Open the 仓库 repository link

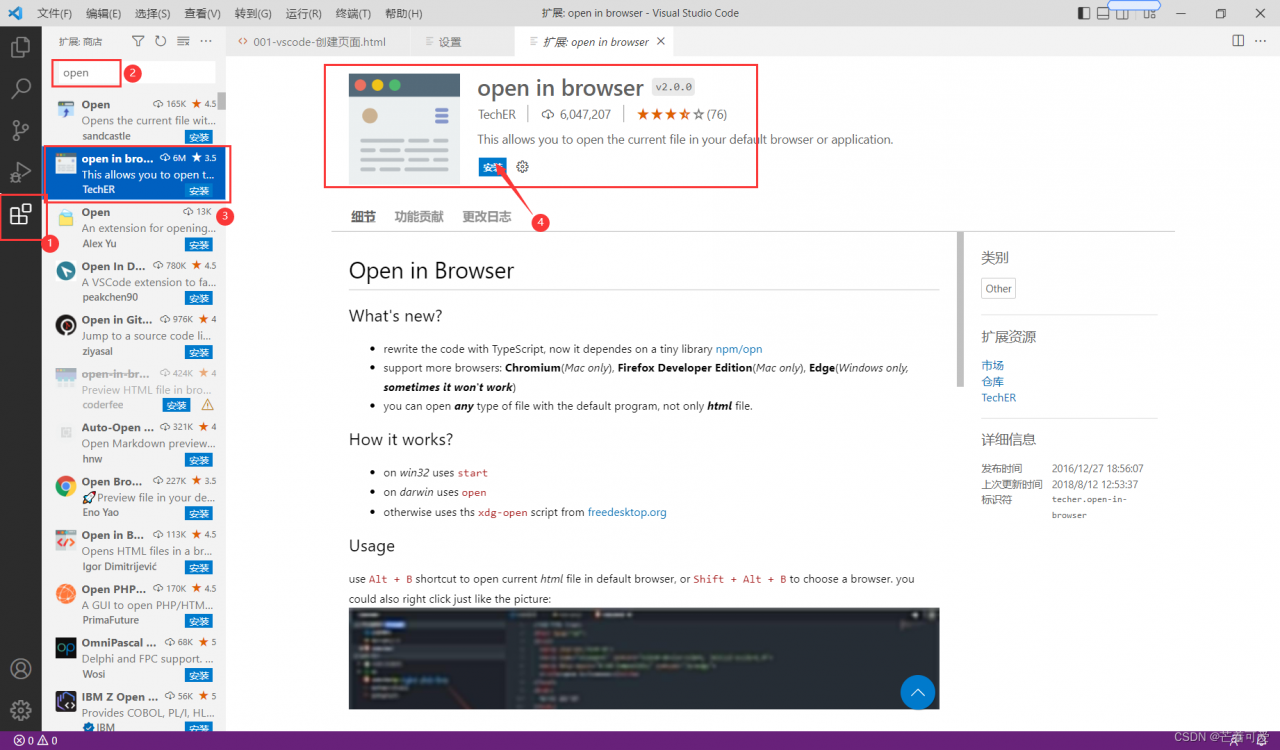point(992,381)
